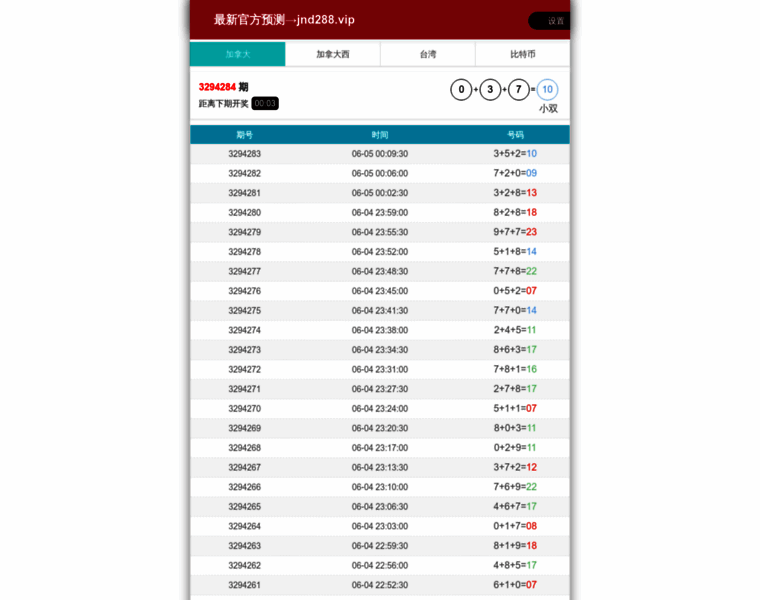The width and height of the screenshot is (760, 600).
Task: Select period row 3294278
Action: [x=380, y=252]
